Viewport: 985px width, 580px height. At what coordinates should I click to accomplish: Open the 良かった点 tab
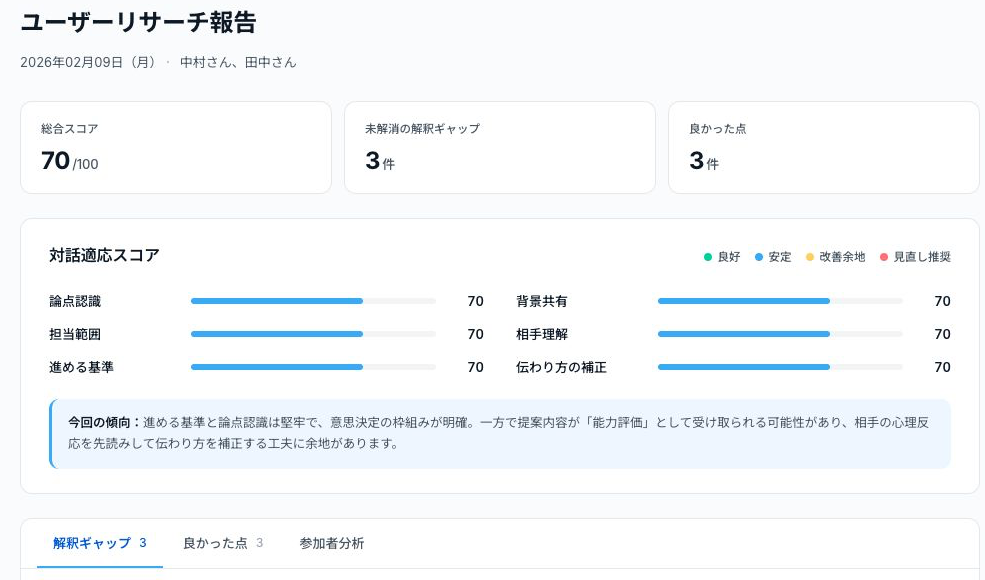222,544
